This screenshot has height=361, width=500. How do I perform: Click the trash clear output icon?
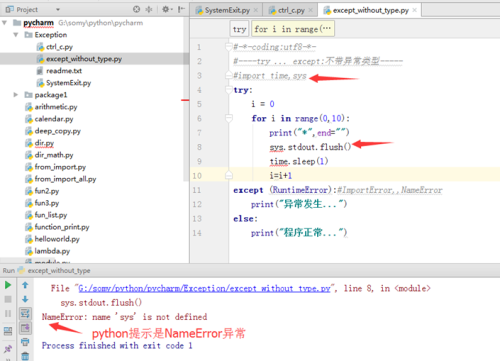(x=25, y=356)
